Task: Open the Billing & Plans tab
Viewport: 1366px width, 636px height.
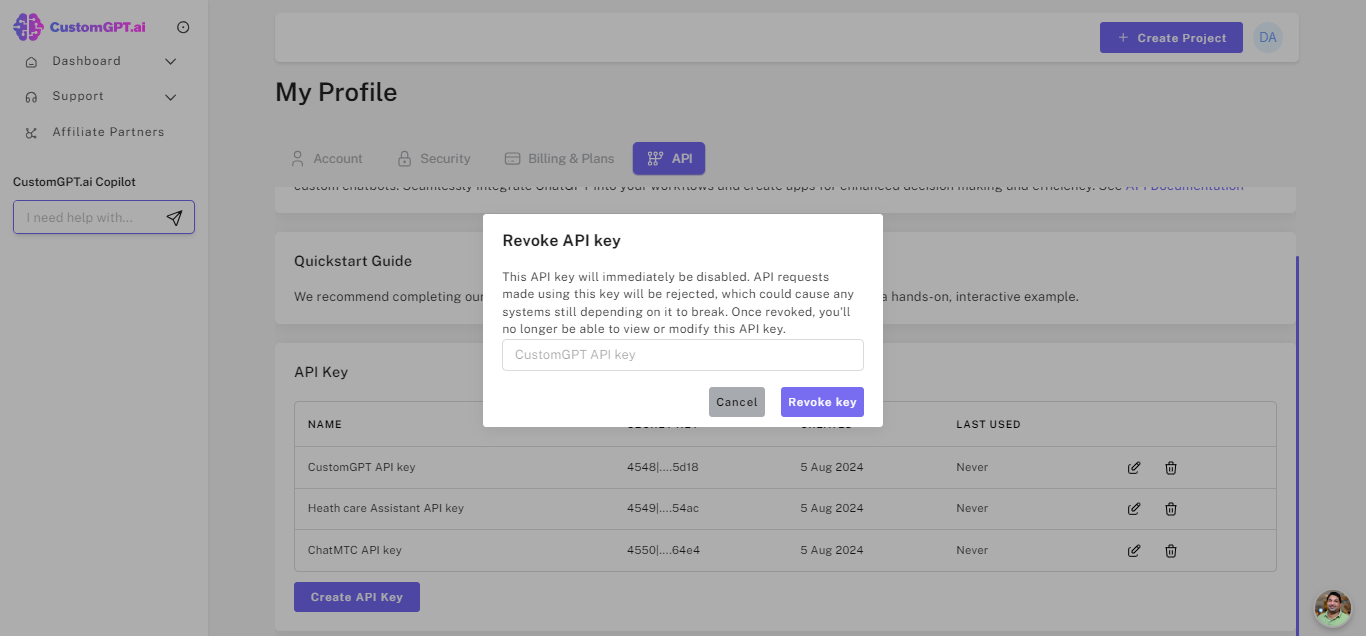Action: pyautogui.click(x=559, y=158)
